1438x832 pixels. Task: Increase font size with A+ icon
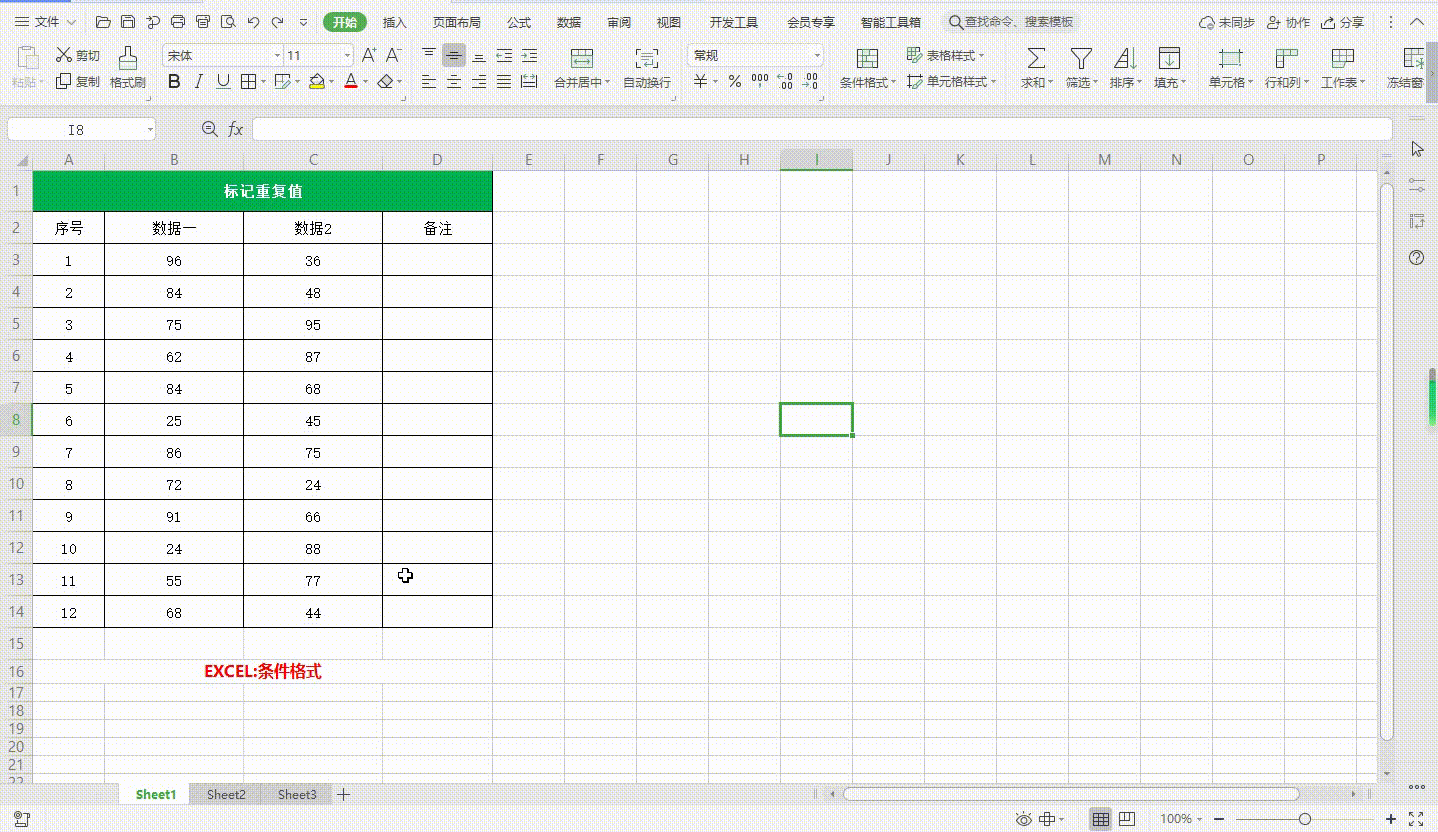coord(369,56)
